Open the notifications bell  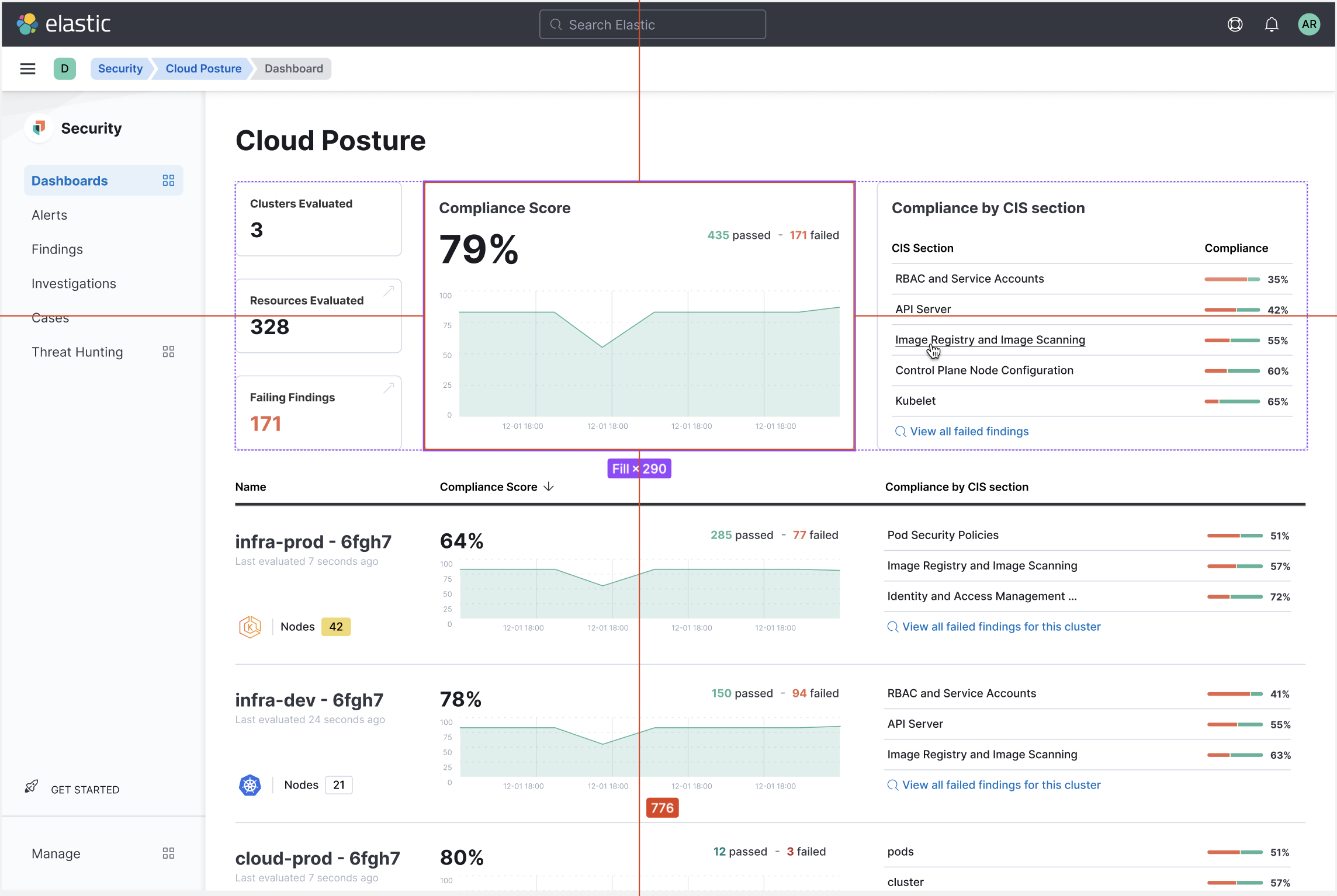click(x=1272, y=24)
